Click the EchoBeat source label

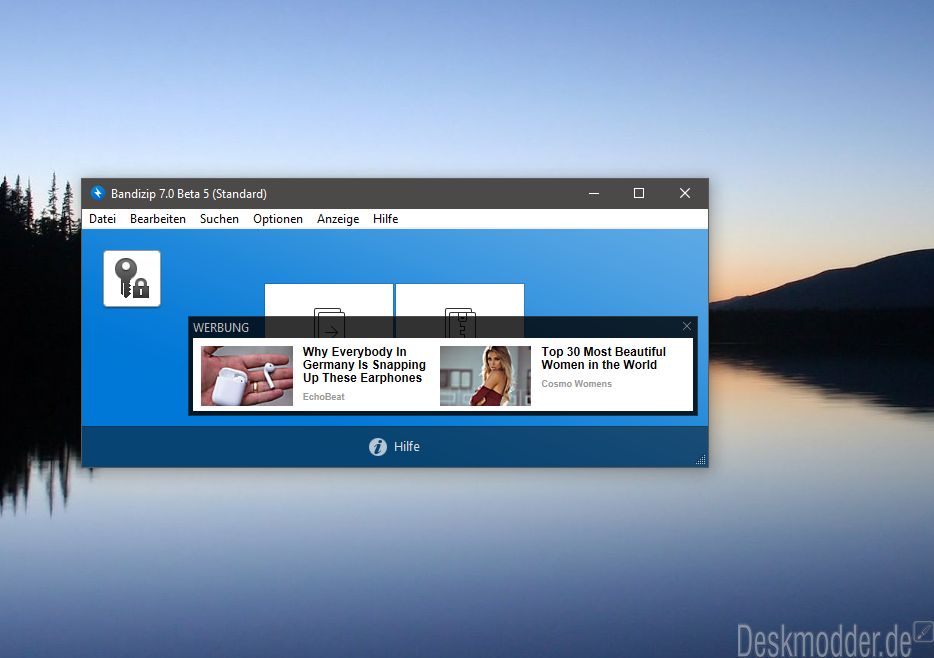click(323, 397)
